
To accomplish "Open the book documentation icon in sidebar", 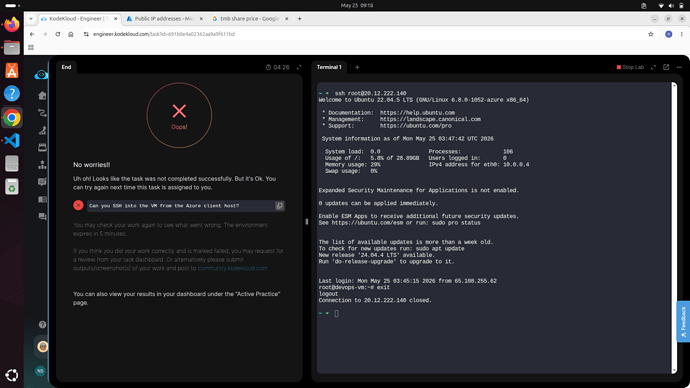I will (42, 199).
